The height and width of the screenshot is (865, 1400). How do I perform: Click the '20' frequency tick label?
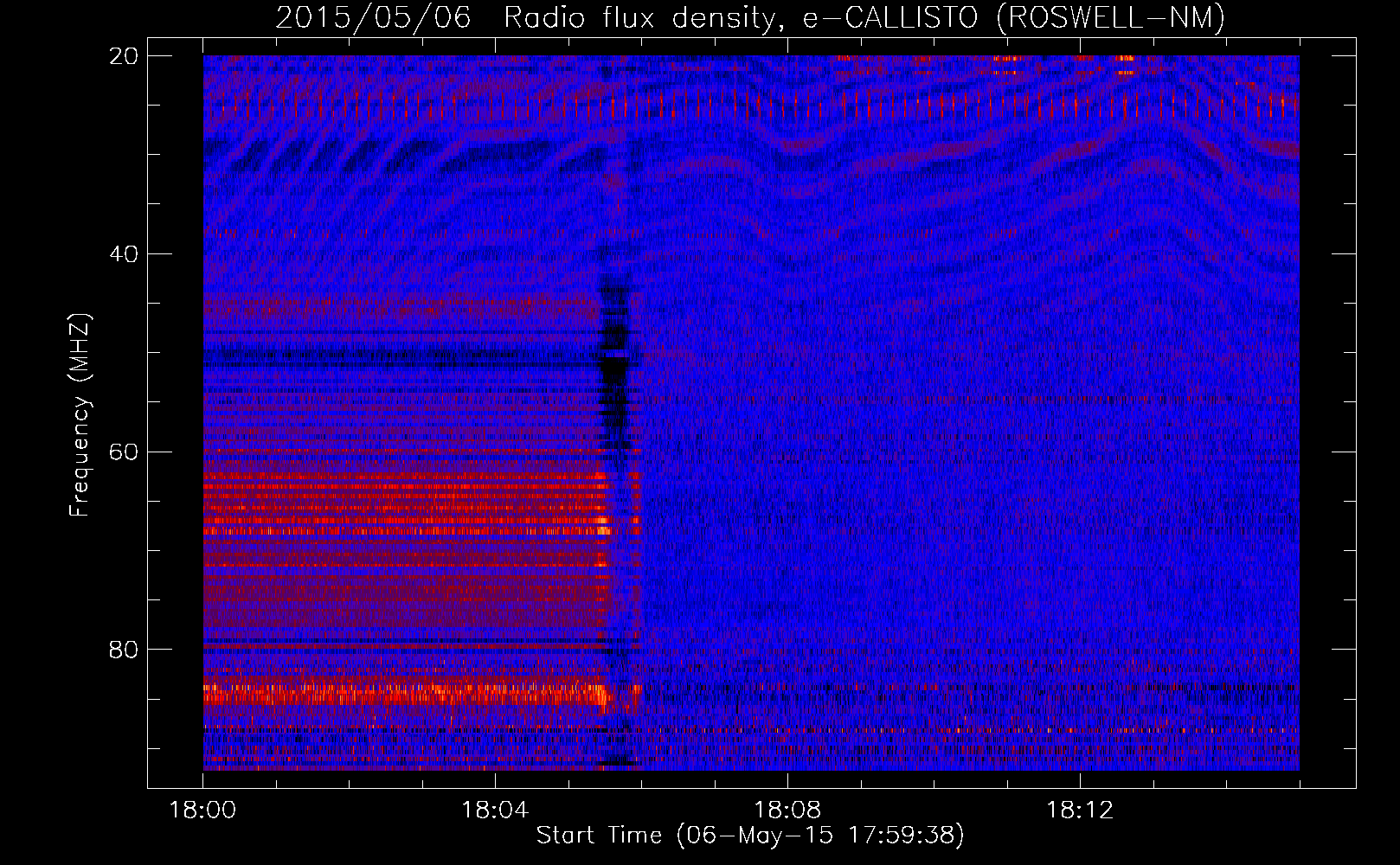coord(124,56)
